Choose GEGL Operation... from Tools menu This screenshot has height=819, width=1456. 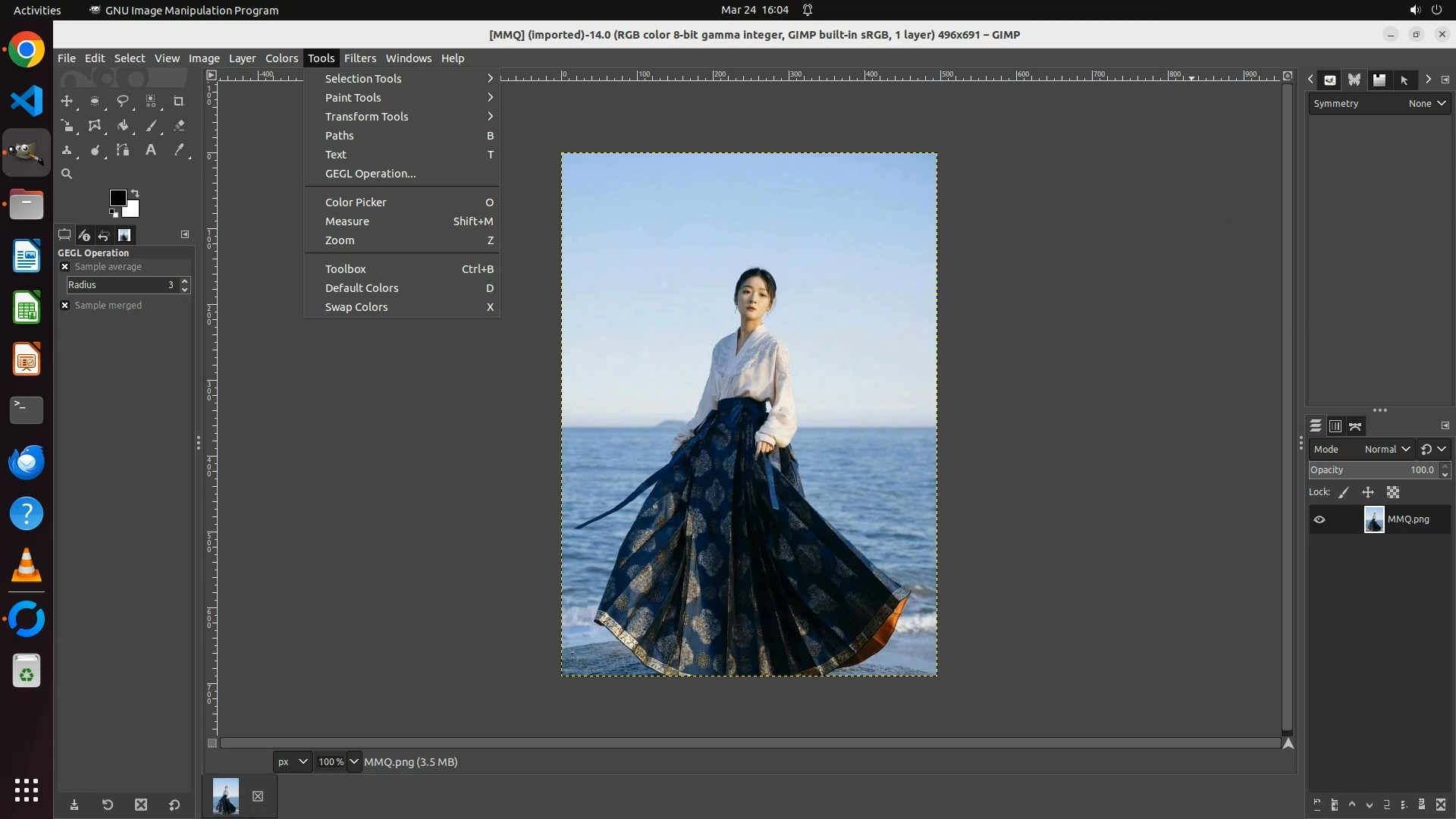point(370,174)
